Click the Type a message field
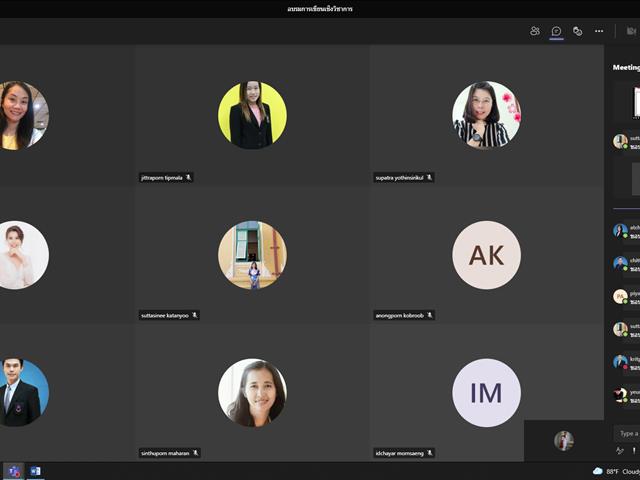 point(627,433)
